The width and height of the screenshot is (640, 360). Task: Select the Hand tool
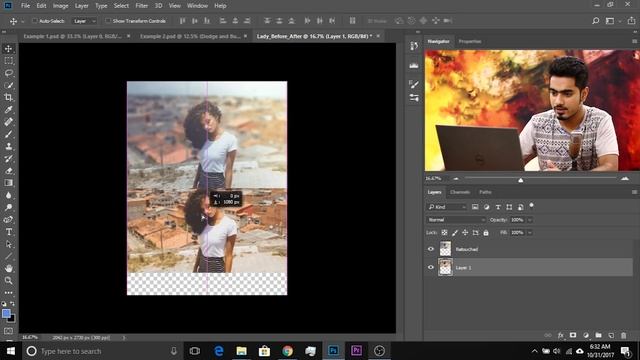(9, 268)
